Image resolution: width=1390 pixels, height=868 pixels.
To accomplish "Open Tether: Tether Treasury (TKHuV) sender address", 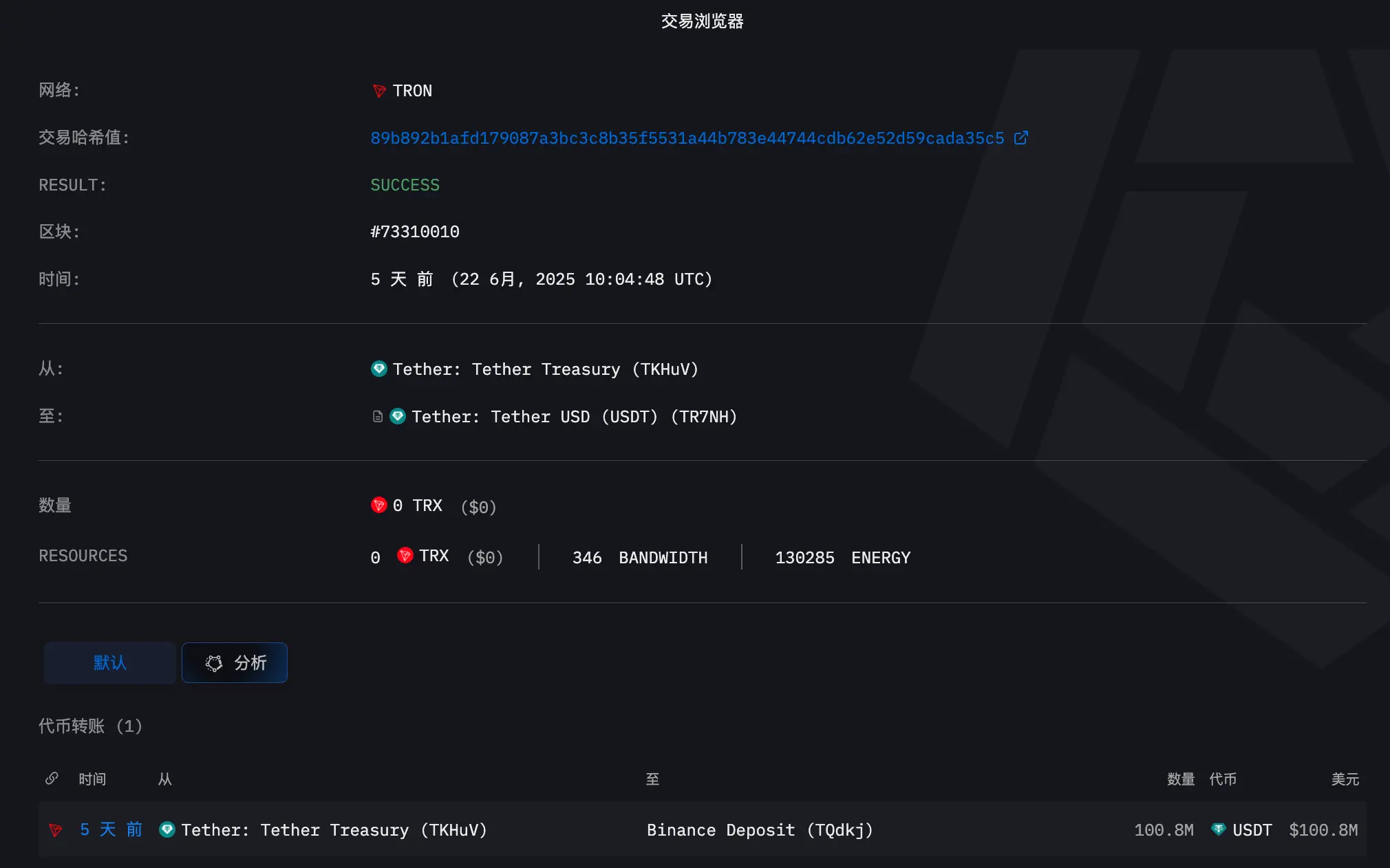I will tap(545, 369).
